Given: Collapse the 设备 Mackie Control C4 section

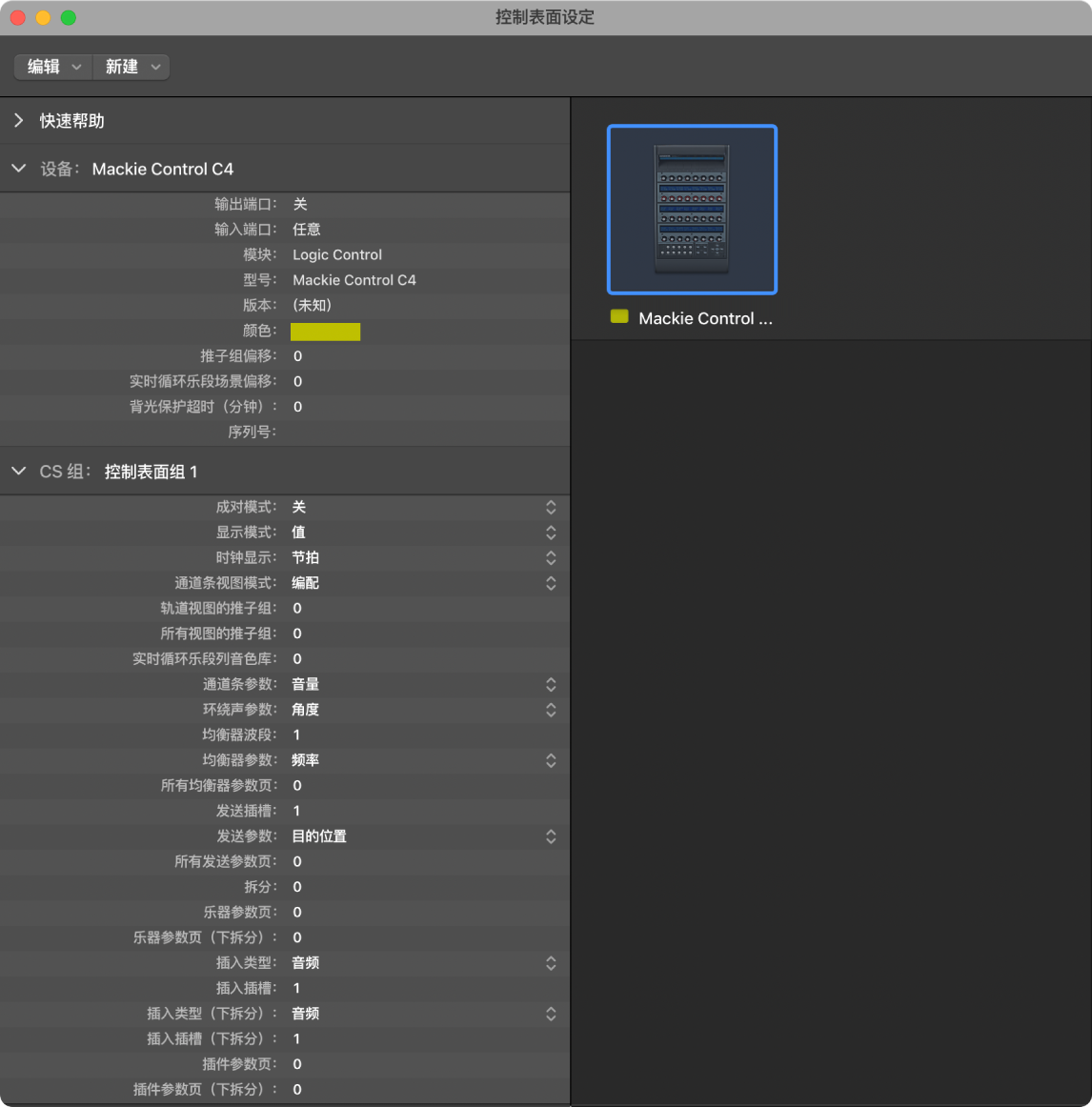Looking at the screenshot, I should click(x=19, y=169).
